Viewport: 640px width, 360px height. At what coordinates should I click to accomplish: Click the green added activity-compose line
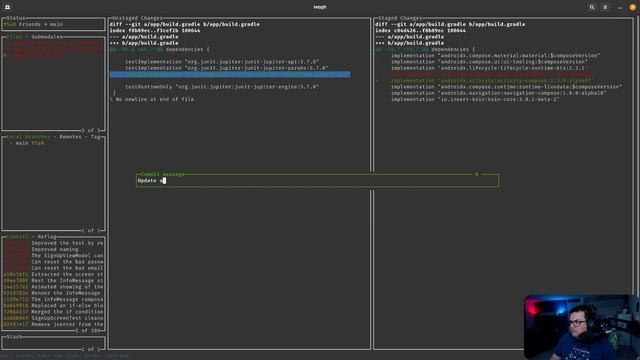(x=491, y=81)
